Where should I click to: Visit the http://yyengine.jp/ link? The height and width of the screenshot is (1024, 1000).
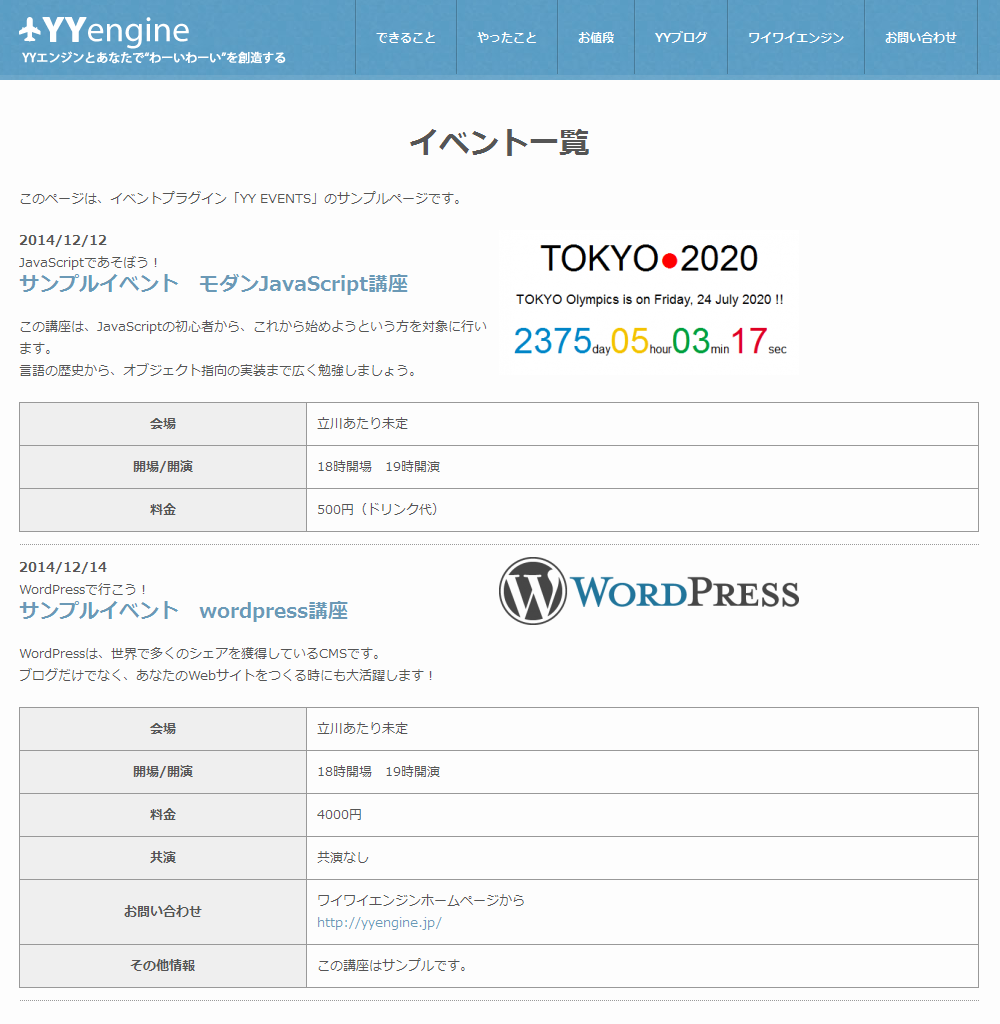tap(379, 923)
